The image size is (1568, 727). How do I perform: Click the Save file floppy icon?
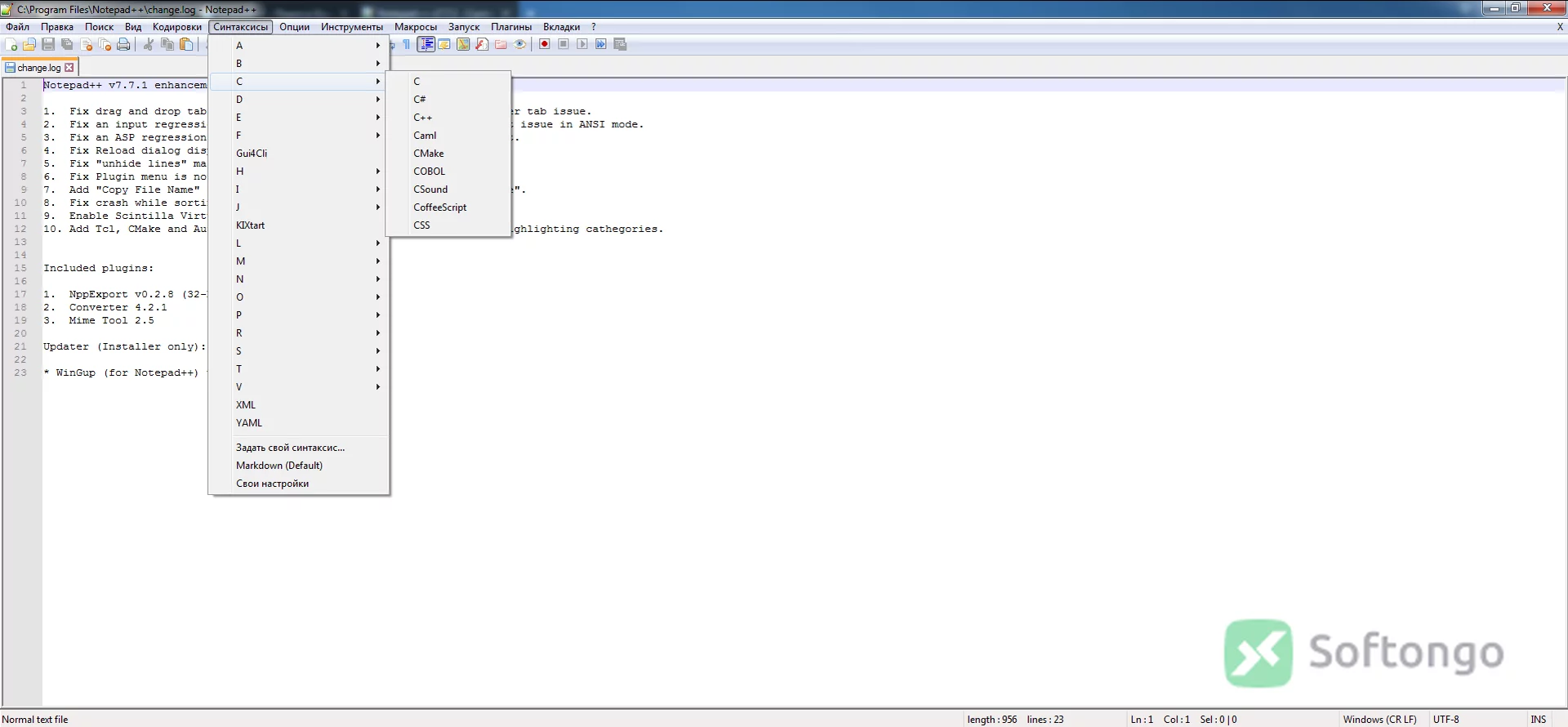(48, 45)
